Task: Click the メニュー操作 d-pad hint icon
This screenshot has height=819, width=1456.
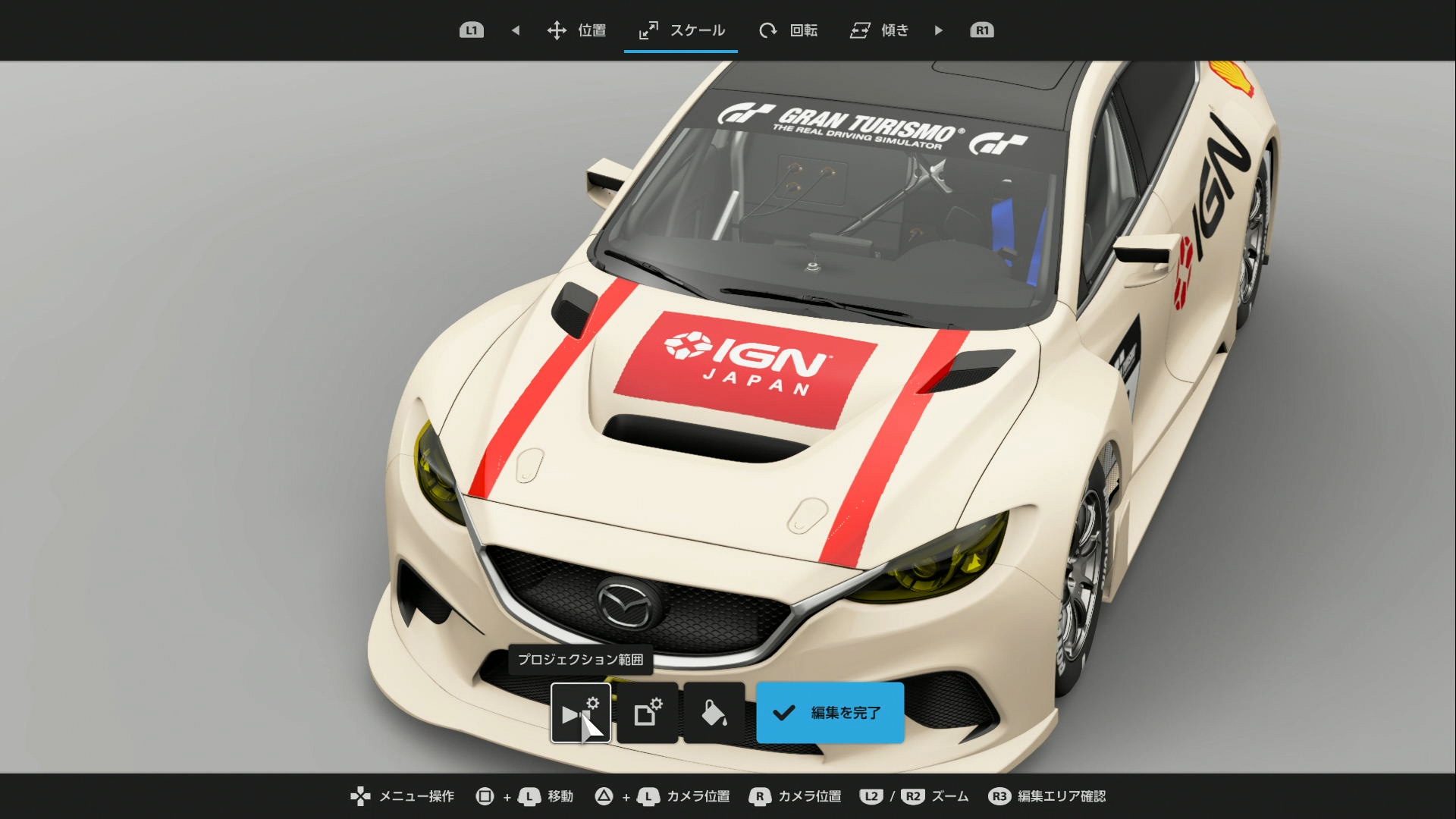Action: [360, 796]
